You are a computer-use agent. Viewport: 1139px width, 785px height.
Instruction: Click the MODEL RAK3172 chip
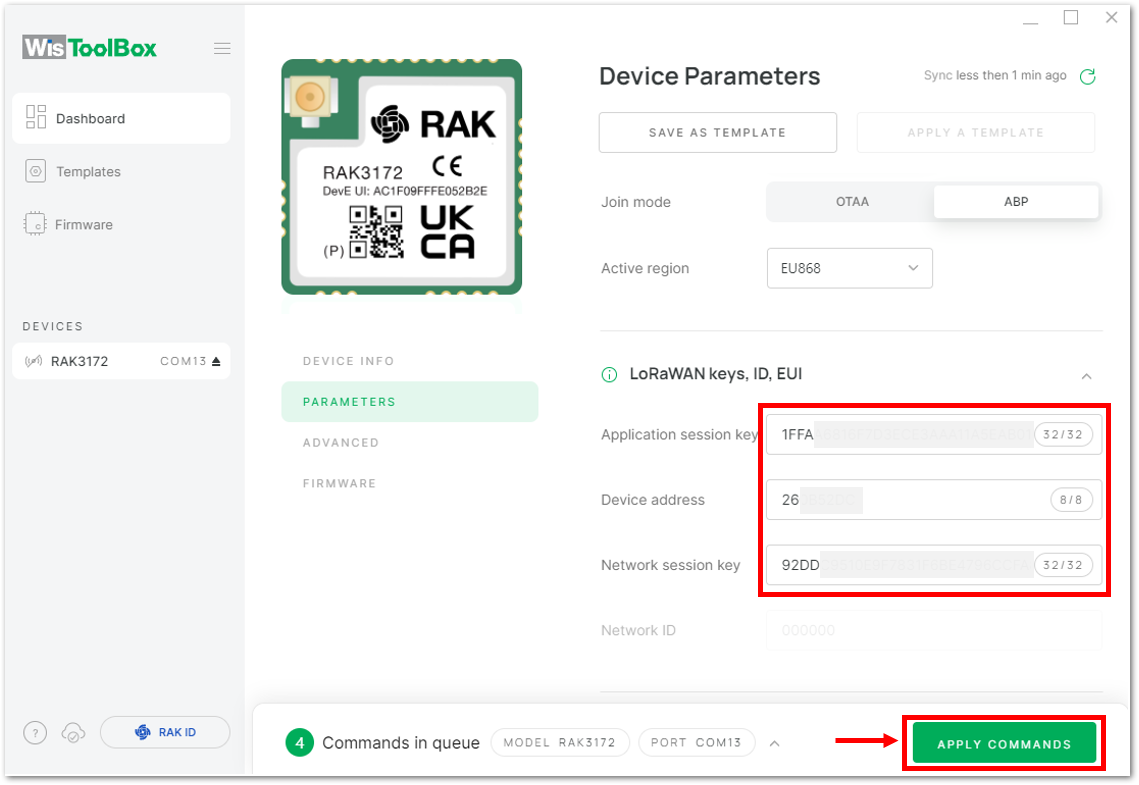pyautogui.click(x=560, y=742)
